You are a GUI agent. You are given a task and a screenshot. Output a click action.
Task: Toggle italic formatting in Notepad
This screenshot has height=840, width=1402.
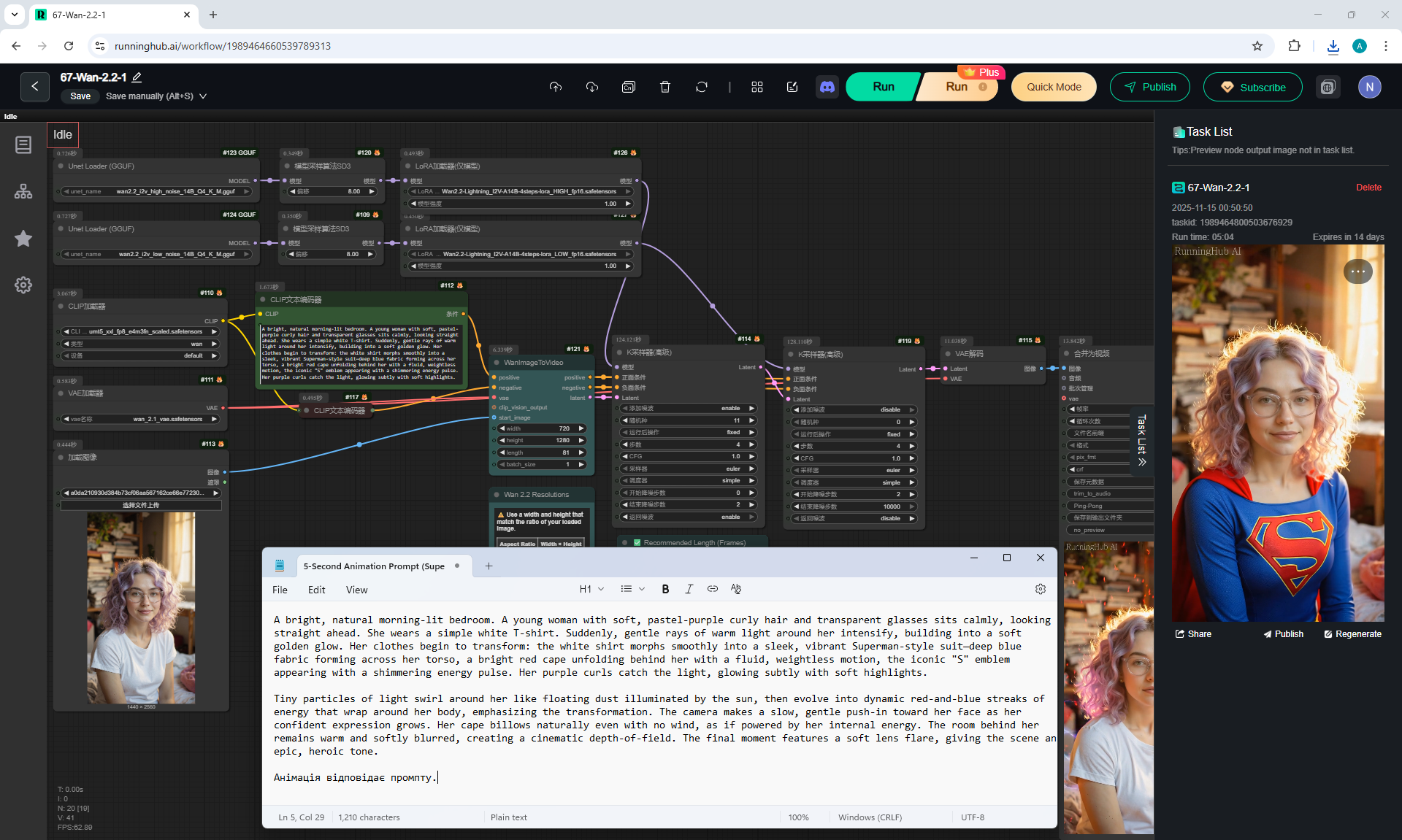coord(689,589)
